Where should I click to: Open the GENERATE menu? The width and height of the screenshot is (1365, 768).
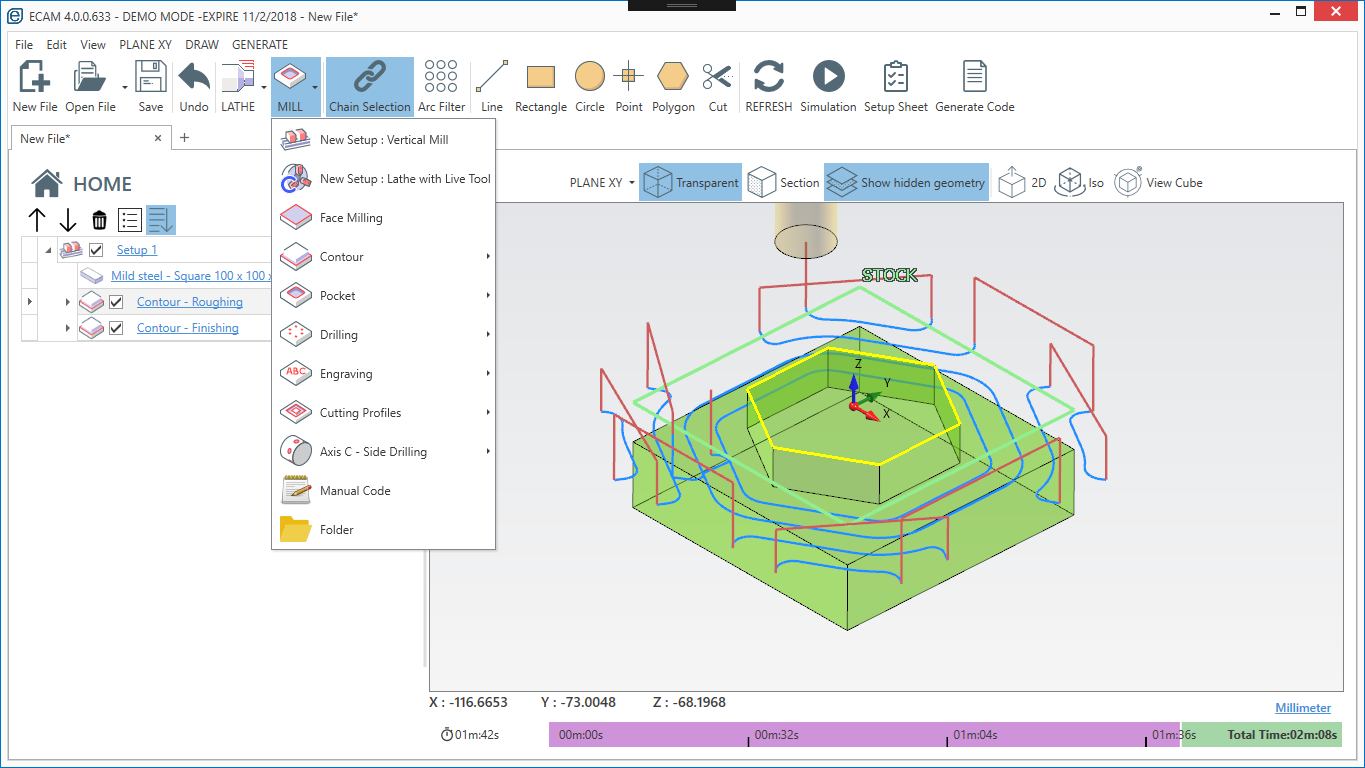point(259,44)
